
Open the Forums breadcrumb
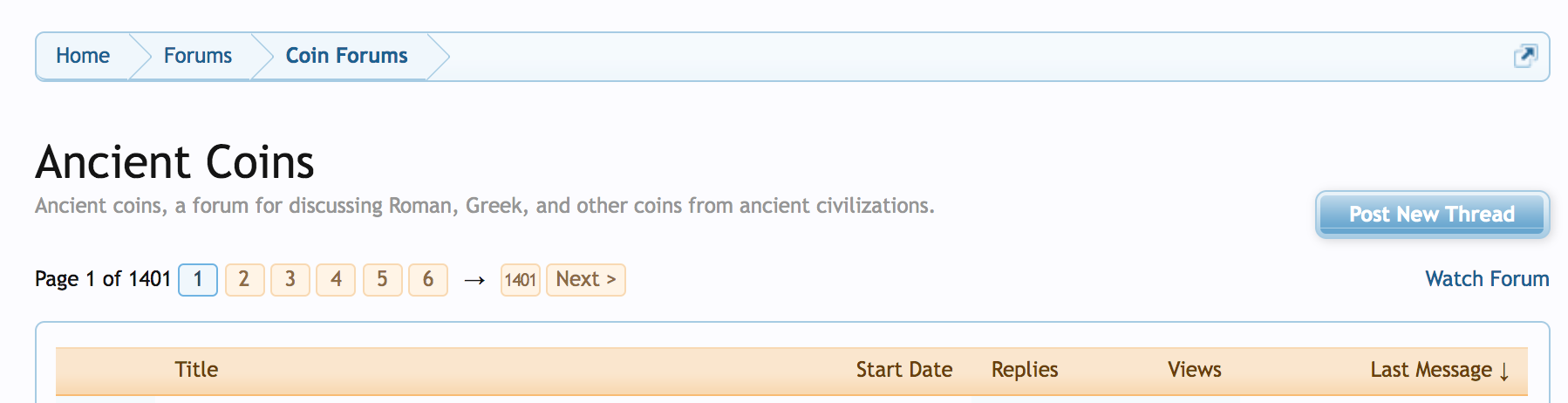(x=198, y=56)
